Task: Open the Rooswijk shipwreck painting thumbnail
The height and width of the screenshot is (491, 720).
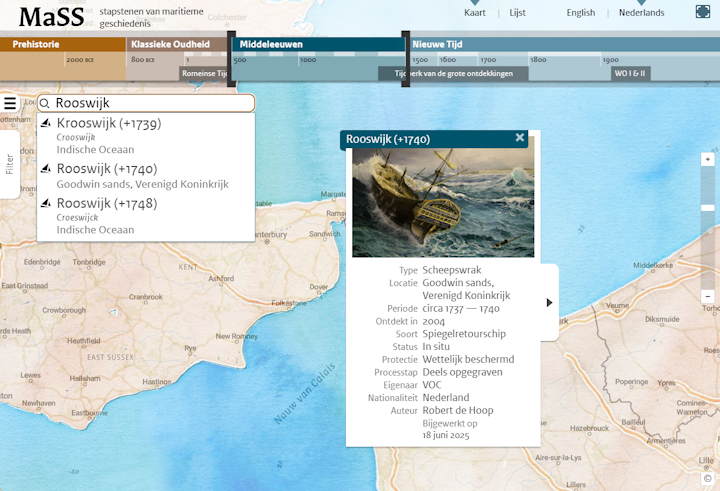Action: click(x=443, y=203)
